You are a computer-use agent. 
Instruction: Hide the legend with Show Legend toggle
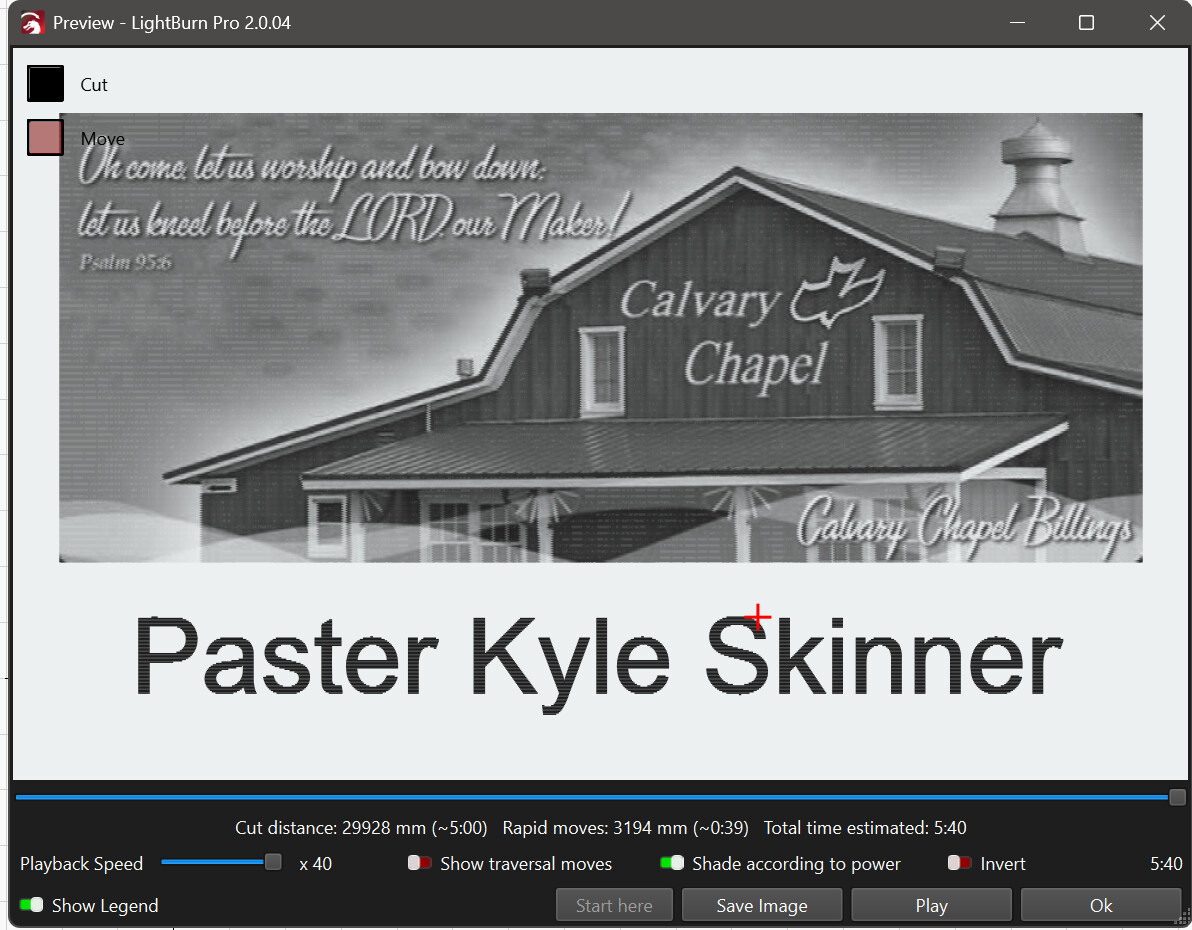click(x=32, y=905)
